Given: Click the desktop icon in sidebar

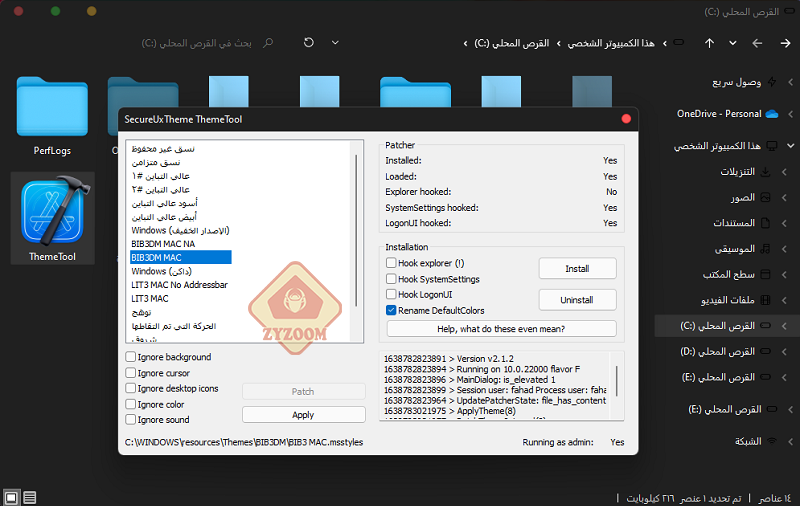Looking at the screenshot, I should point(765,274).
